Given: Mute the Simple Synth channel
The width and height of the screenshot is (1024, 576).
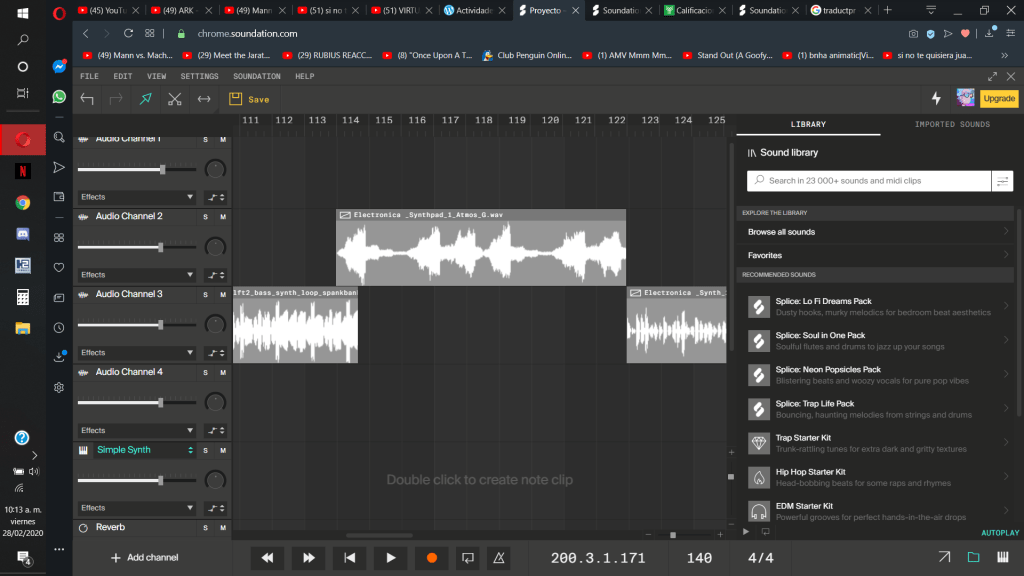Looking at the screenshot, I should (222, 450).
